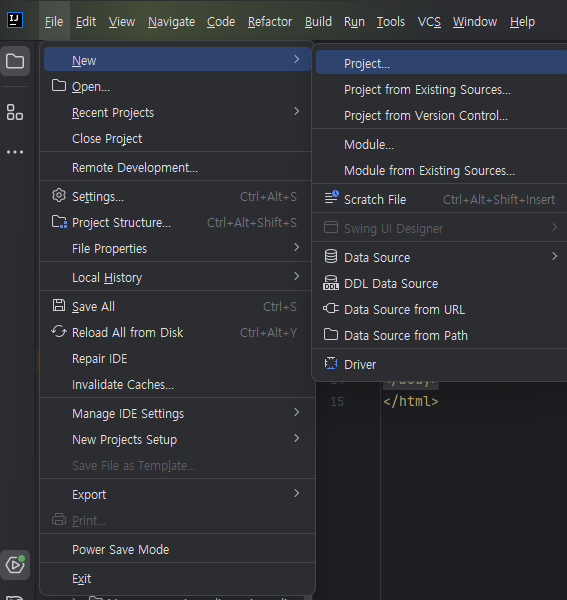Click line number 15 in the editor gutter
567x600 pixels.
(x=337, y=401)
